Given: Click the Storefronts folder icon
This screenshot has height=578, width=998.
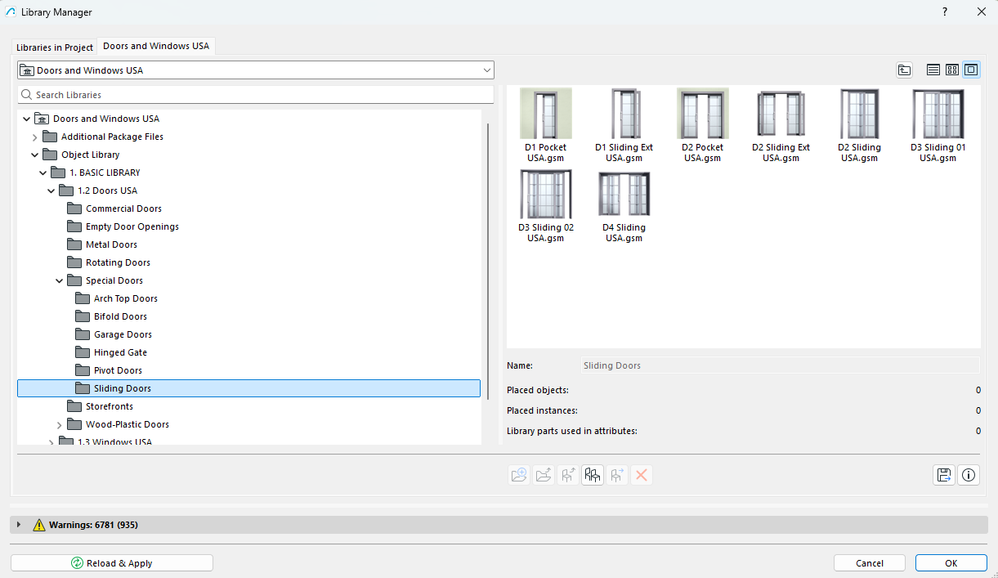Looking at the screenshot, I should pos(74,406).
